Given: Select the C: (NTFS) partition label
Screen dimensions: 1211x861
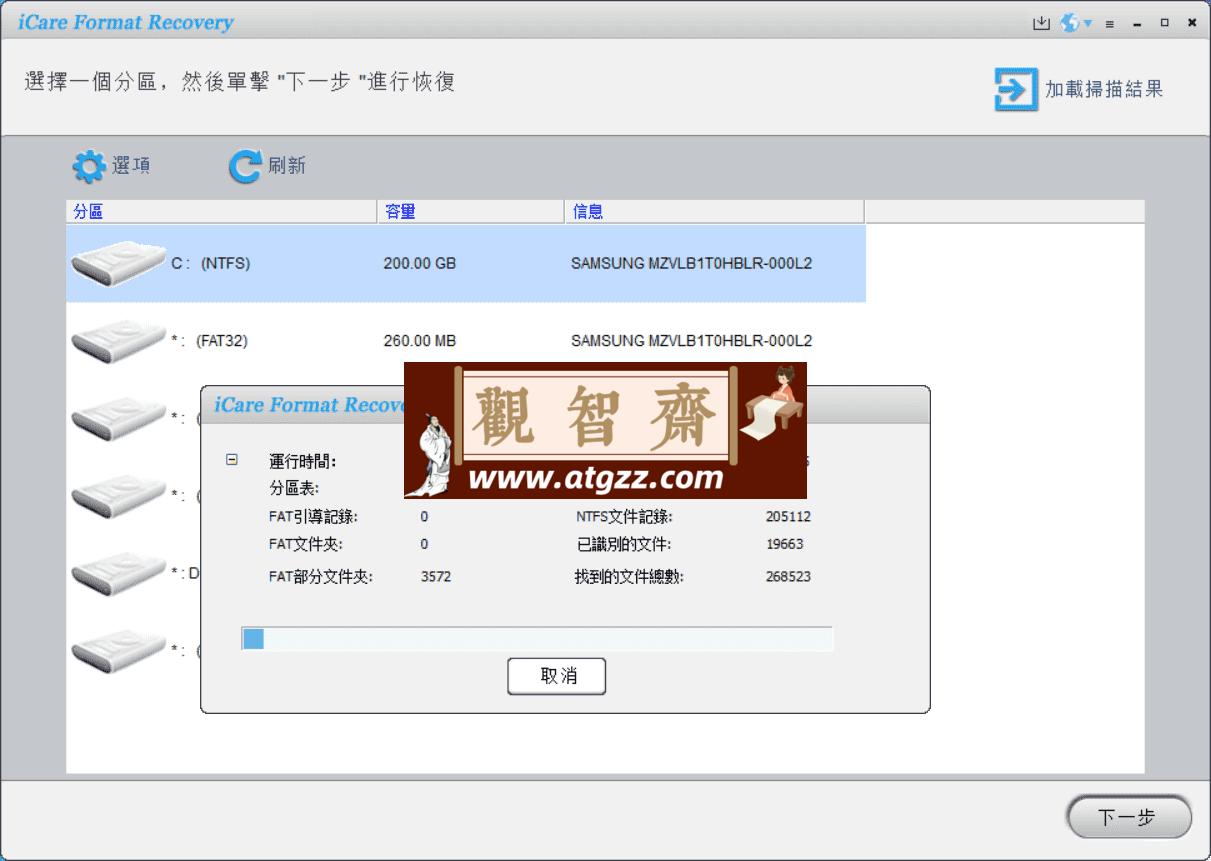Looking at the screenshot, I should (x=210, y=264).
